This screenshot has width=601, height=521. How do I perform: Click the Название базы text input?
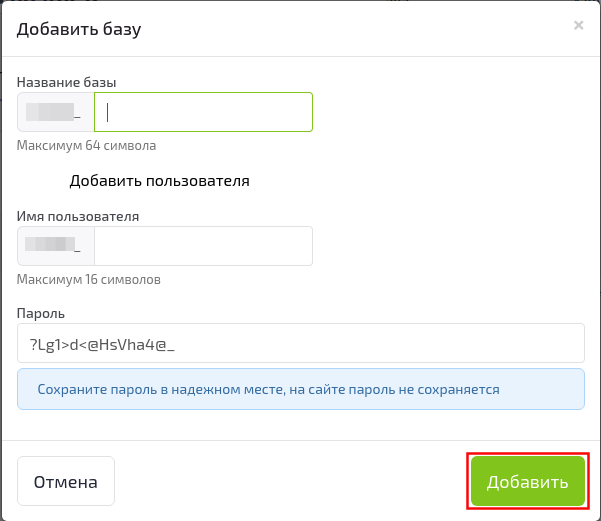pos(203,112)
